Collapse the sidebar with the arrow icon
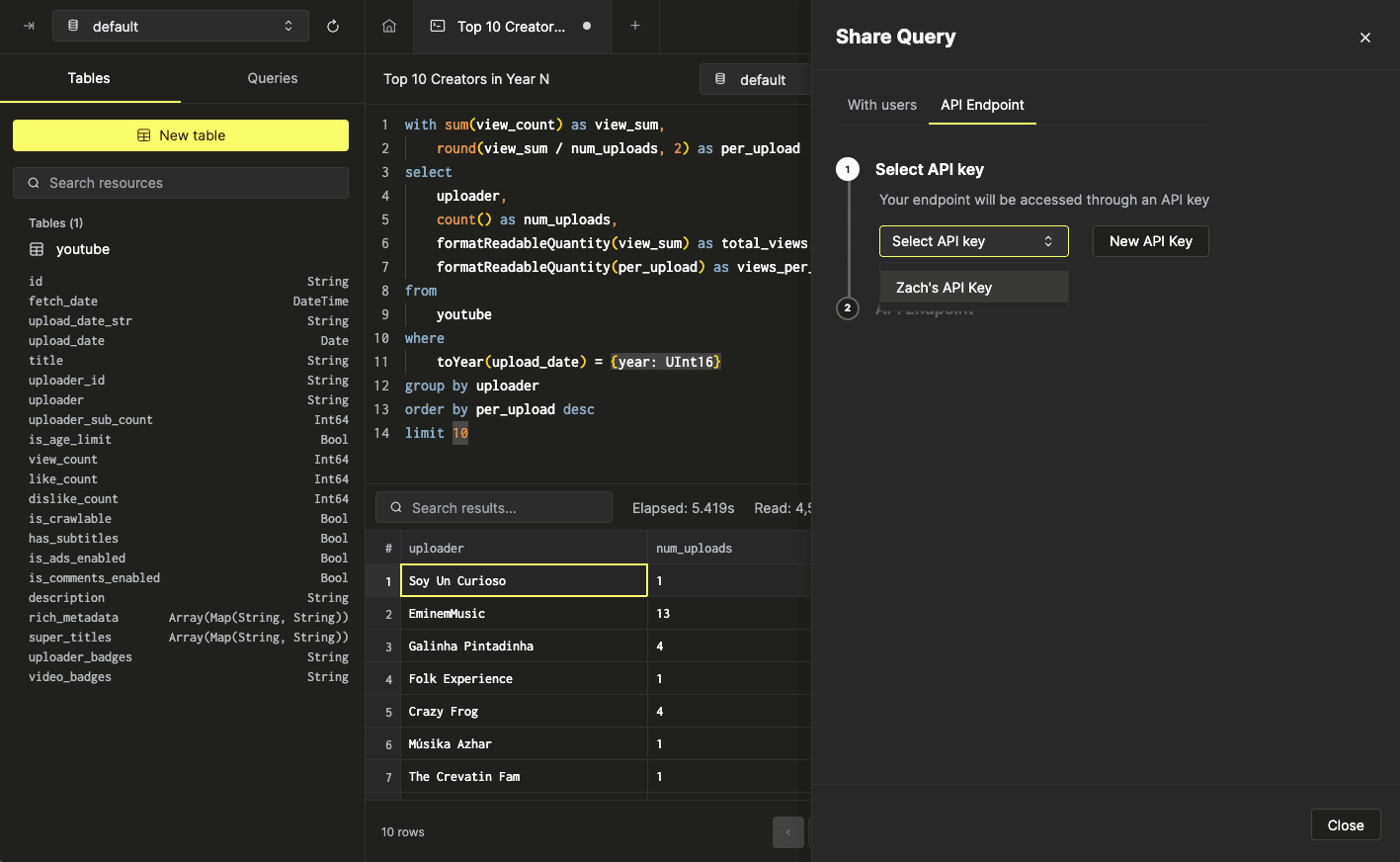 (29, 27)
